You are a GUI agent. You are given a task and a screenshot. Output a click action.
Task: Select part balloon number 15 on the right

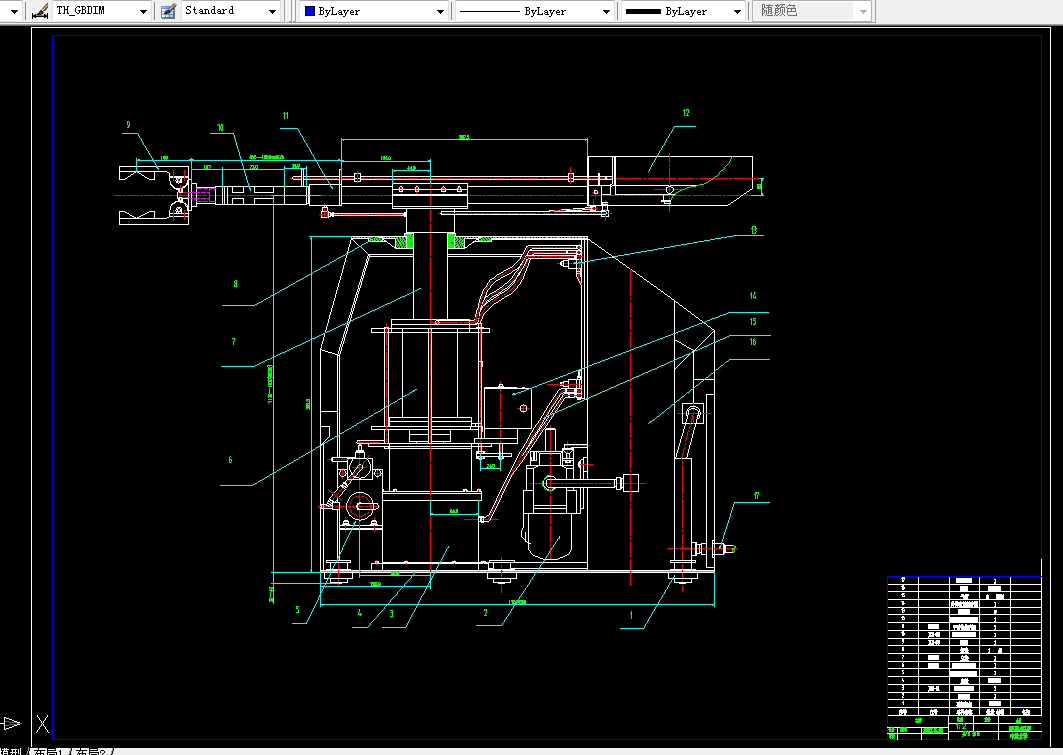coord(753,322)
